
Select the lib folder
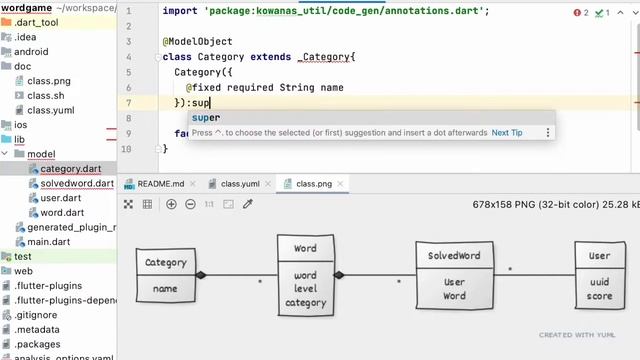pyautogui.click(x=19, y=140)
